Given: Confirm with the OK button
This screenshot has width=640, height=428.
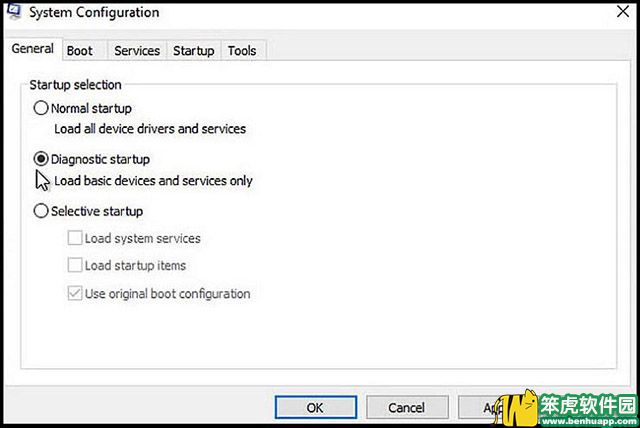Looking at the screenshot, I should pyautogui.click(x=316, y=407).
